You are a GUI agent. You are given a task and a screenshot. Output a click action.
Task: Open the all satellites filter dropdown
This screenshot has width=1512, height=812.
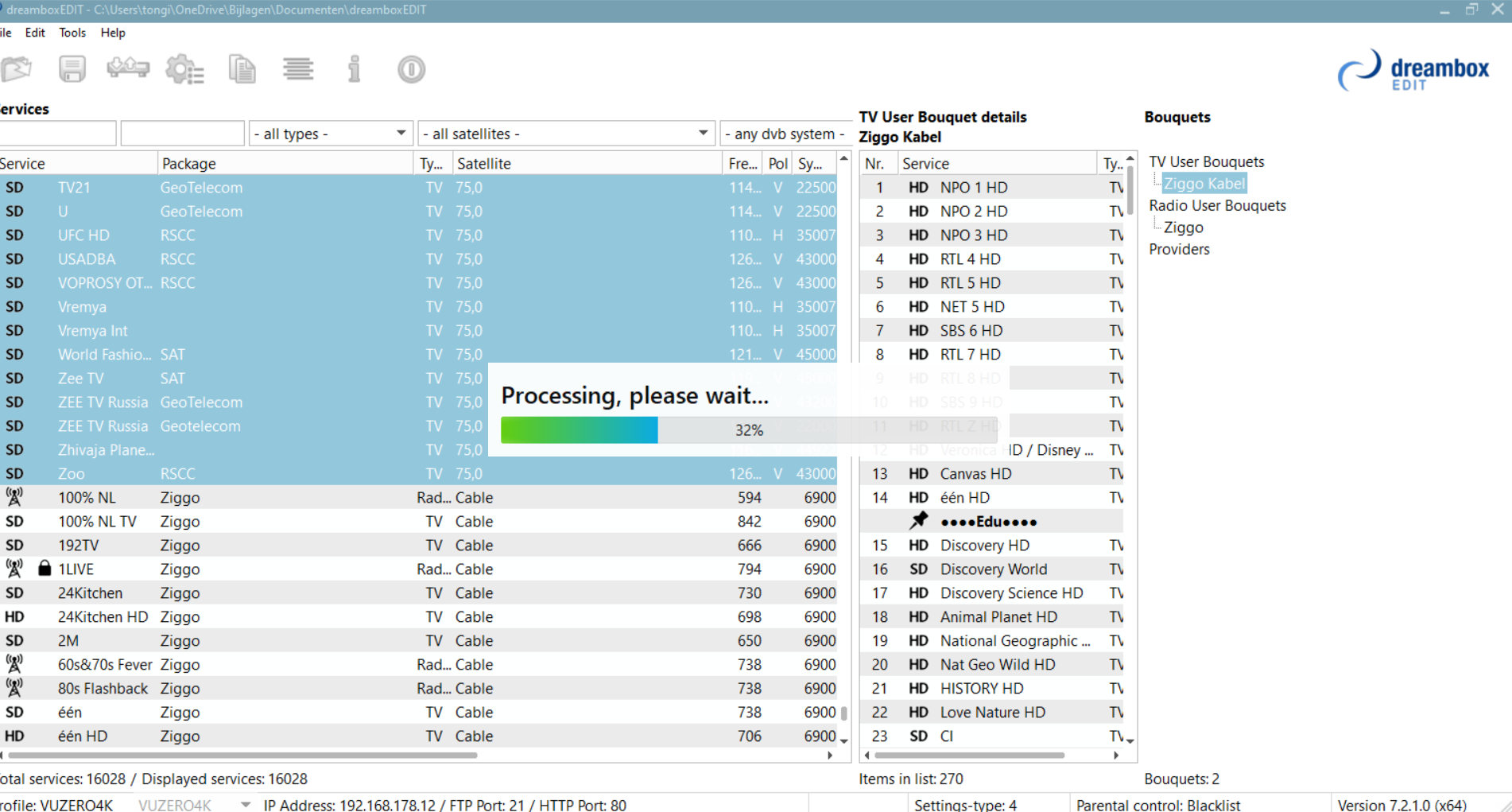click(566, 134)
